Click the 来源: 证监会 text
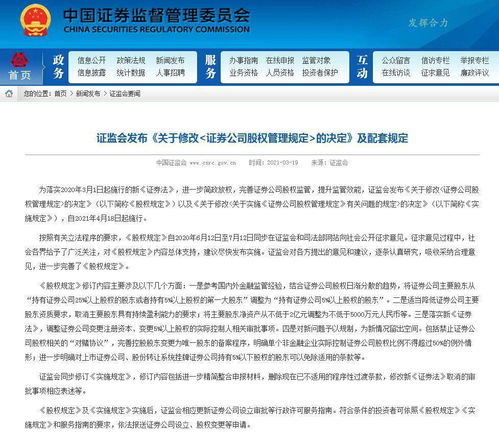Image resolution: width=499 pixels, height=443 pixels. [329, 163]
